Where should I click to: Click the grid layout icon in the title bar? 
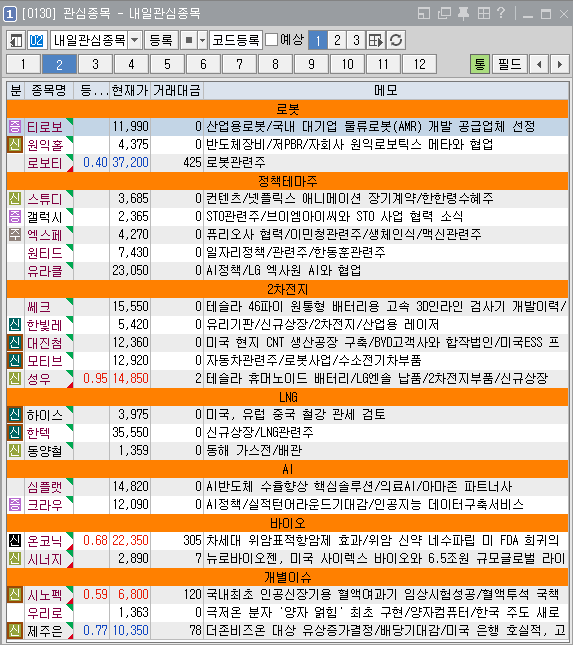pyautogui.click(x=484, y=14)
